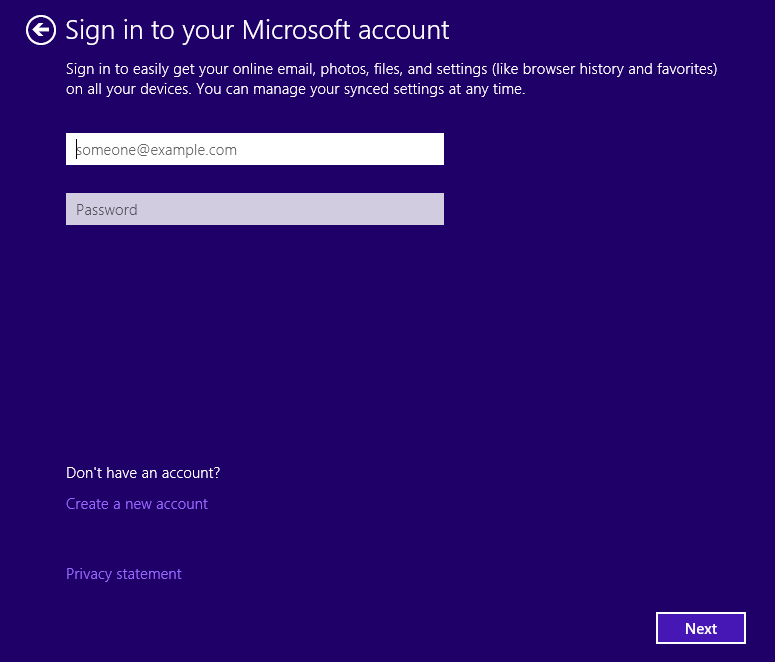Viewport: 775px width, 662px height.
Task: View the Privacy statement
Action: point(124,574)
